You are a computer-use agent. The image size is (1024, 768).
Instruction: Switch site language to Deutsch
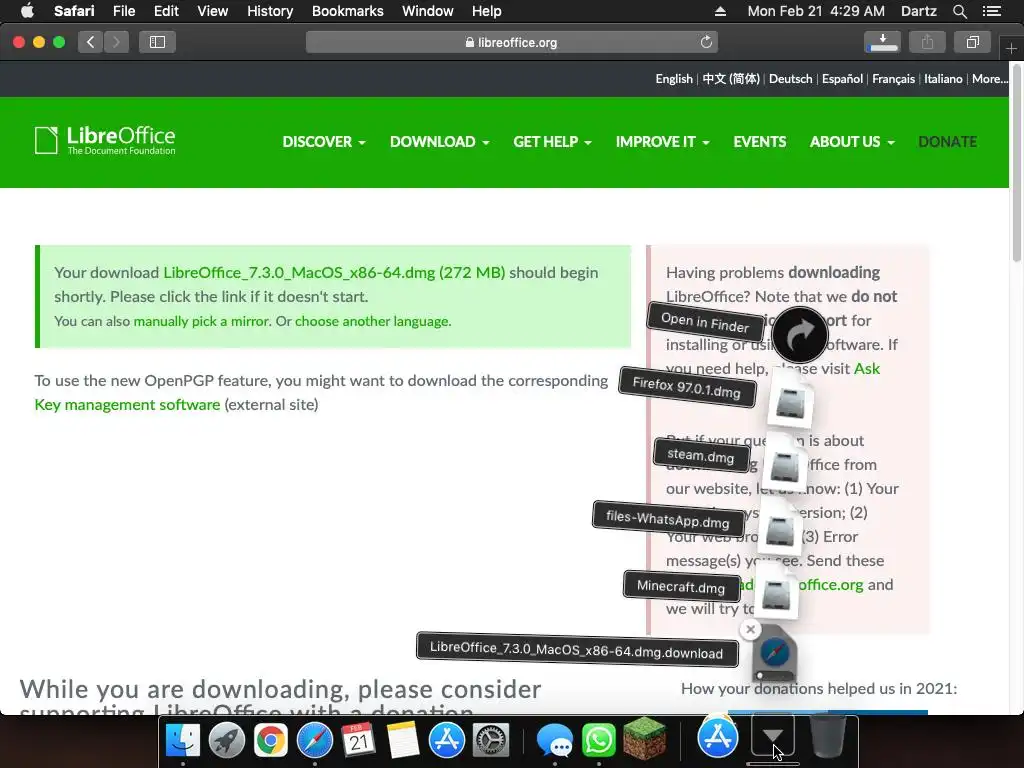(x=790, y=78)
